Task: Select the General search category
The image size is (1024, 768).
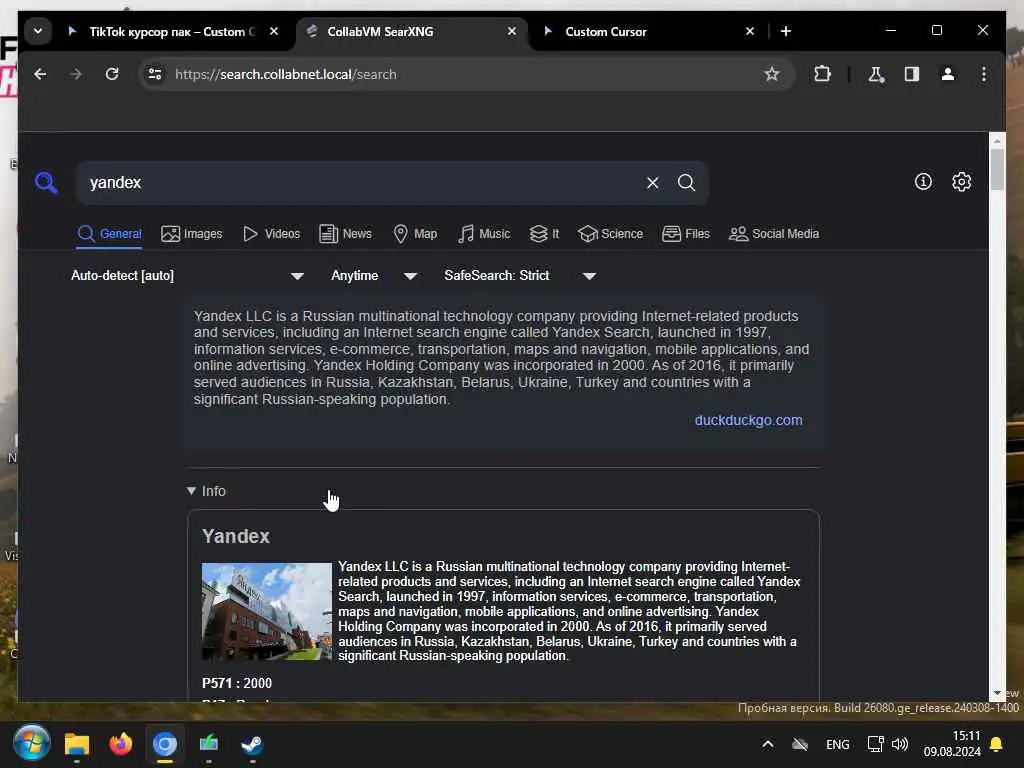Action: (109, 234)
